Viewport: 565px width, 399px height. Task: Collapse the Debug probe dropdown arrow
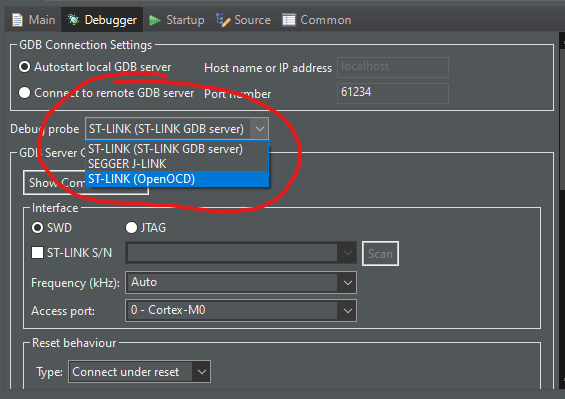(x=259, y=129)
